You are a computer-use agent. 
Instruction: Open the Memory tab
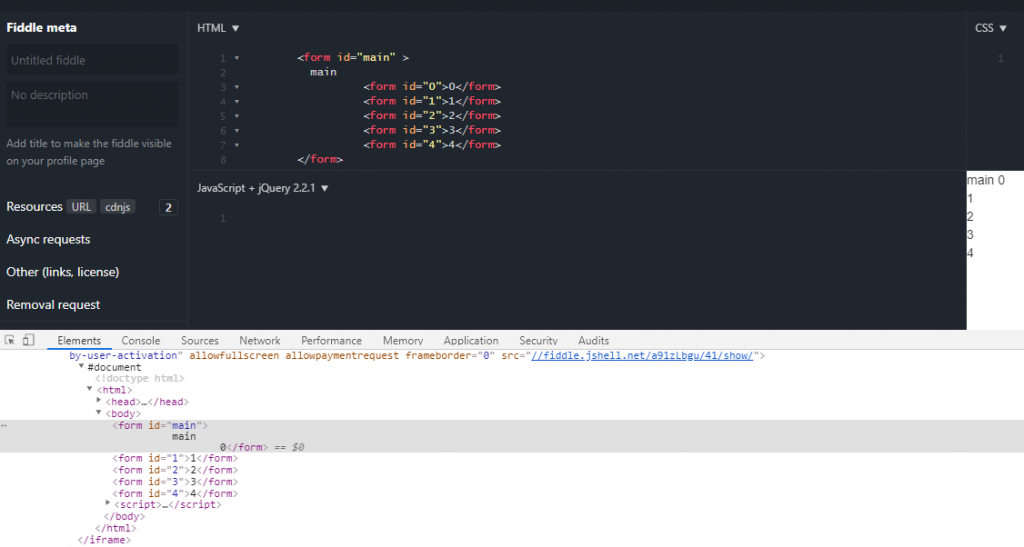403,341
